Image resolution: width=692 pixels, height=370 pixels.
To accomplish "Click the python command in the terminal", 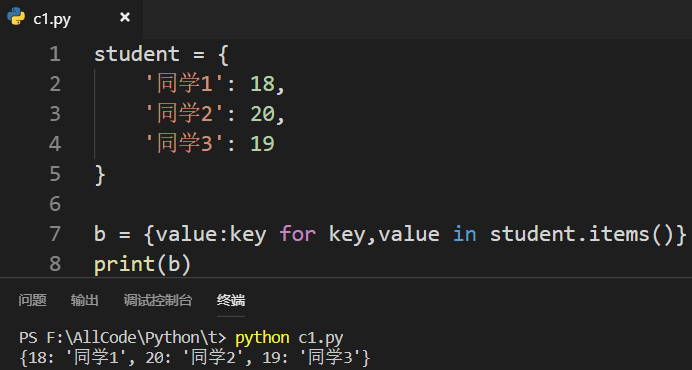I will coord(262,338).
